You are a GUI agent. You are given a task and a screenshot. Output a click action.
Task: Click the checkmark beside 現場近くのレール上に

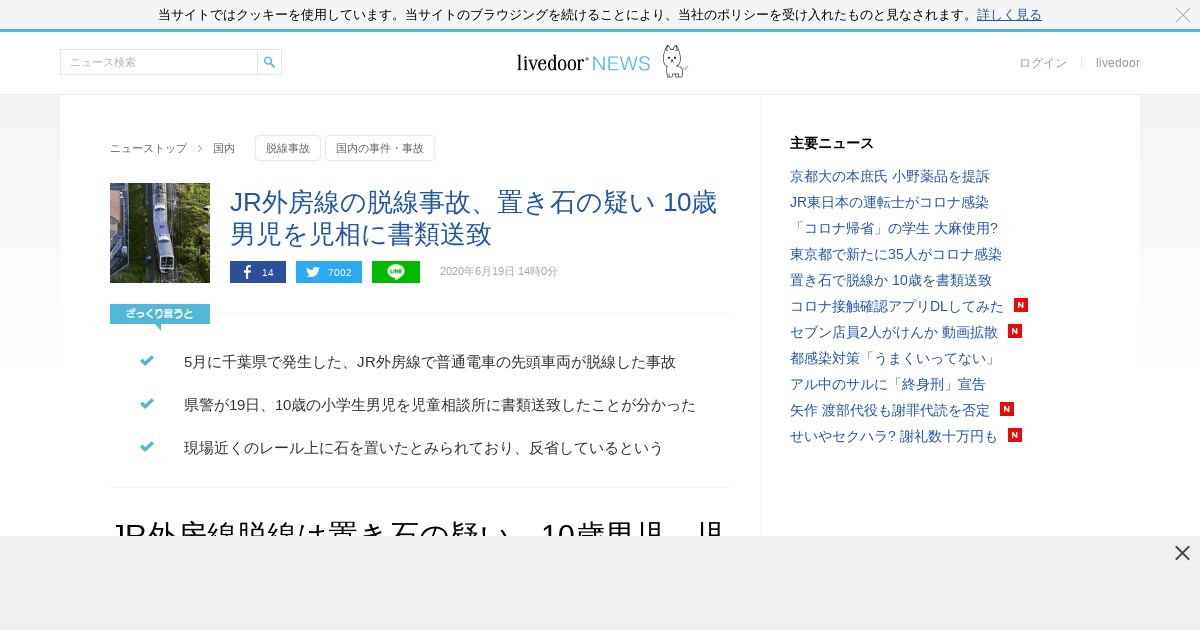[x=147, y=447]
